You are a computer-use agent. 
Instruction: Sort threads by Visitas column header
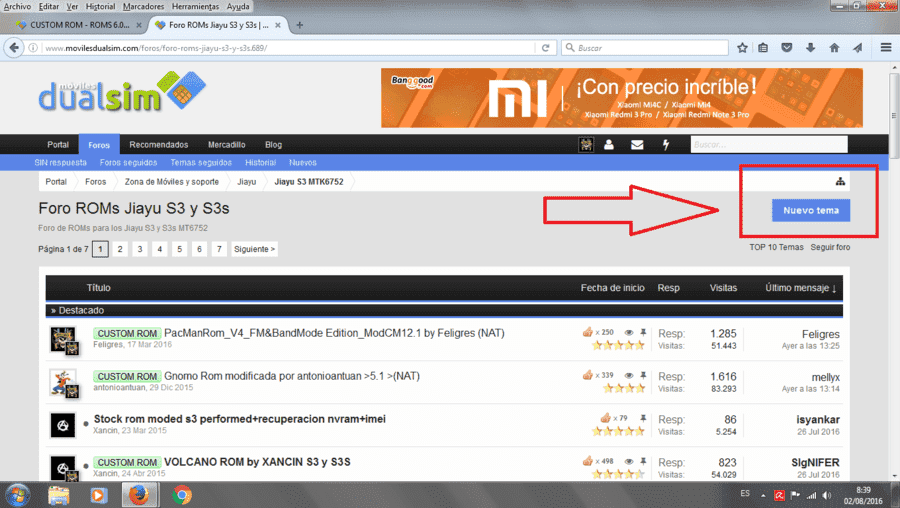click(723, 288)
